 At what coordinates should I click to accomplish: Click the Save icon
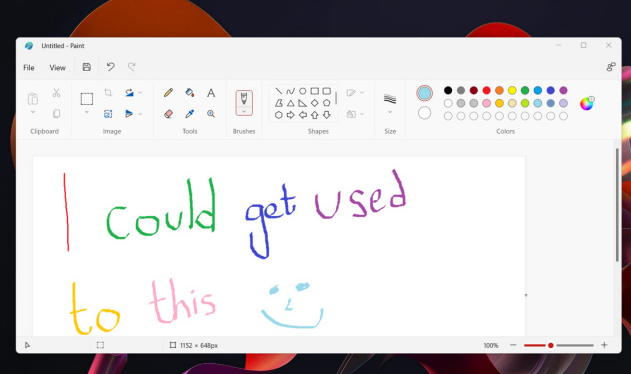87,67
